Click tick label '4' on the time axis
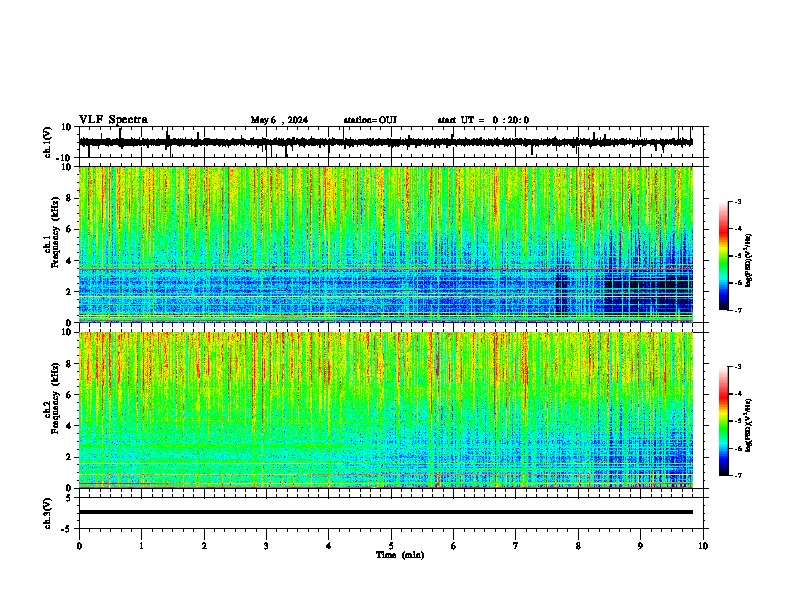Image resolution: width=792 pixels, height=612 pixels. tap(329, 546)
